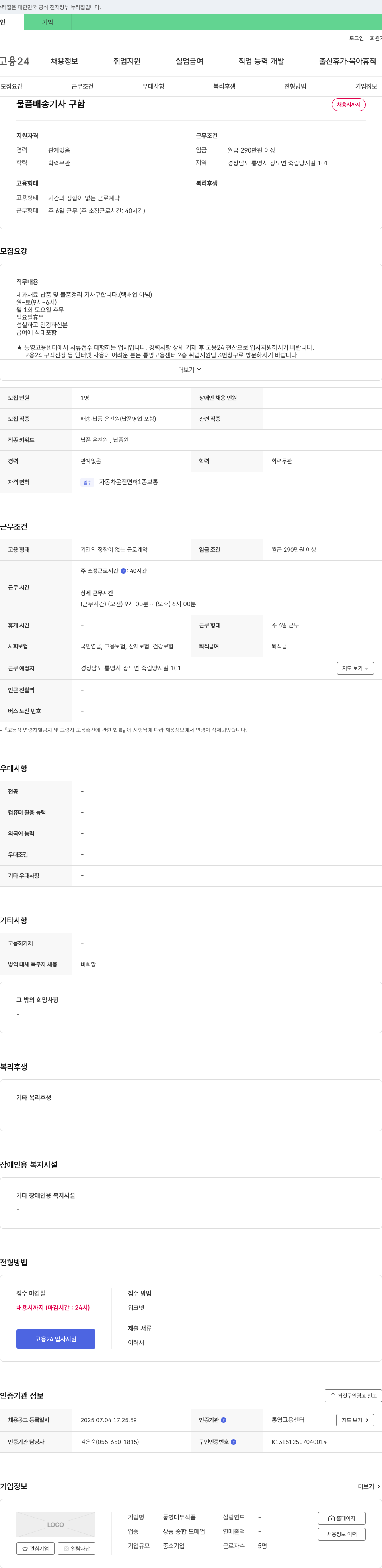Open 지도 보기 for 근무 예정지
The image size is (382, 1568).
(355, 668)
